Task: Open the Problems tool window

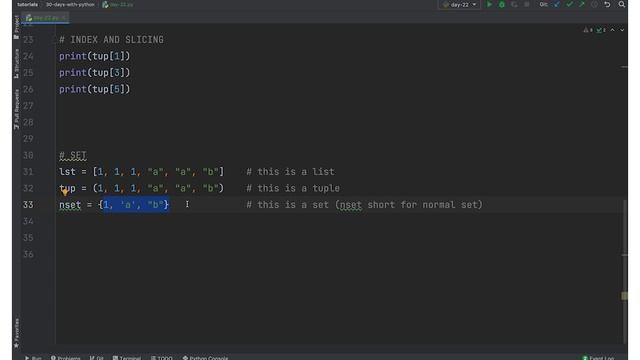Action: 66,358
